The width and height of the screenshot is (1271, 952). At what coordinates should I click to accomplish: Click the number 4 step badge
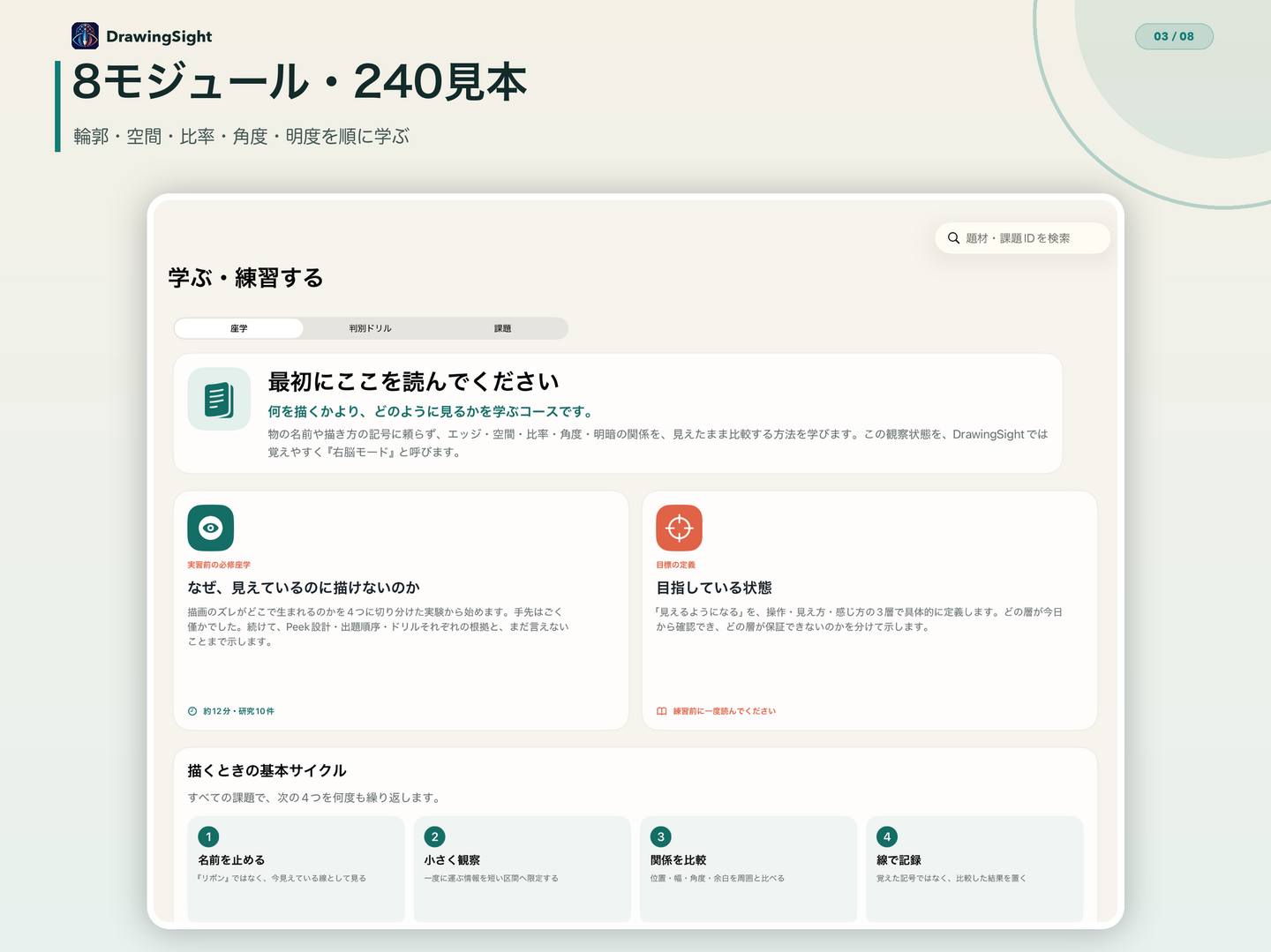pos(887,836)
